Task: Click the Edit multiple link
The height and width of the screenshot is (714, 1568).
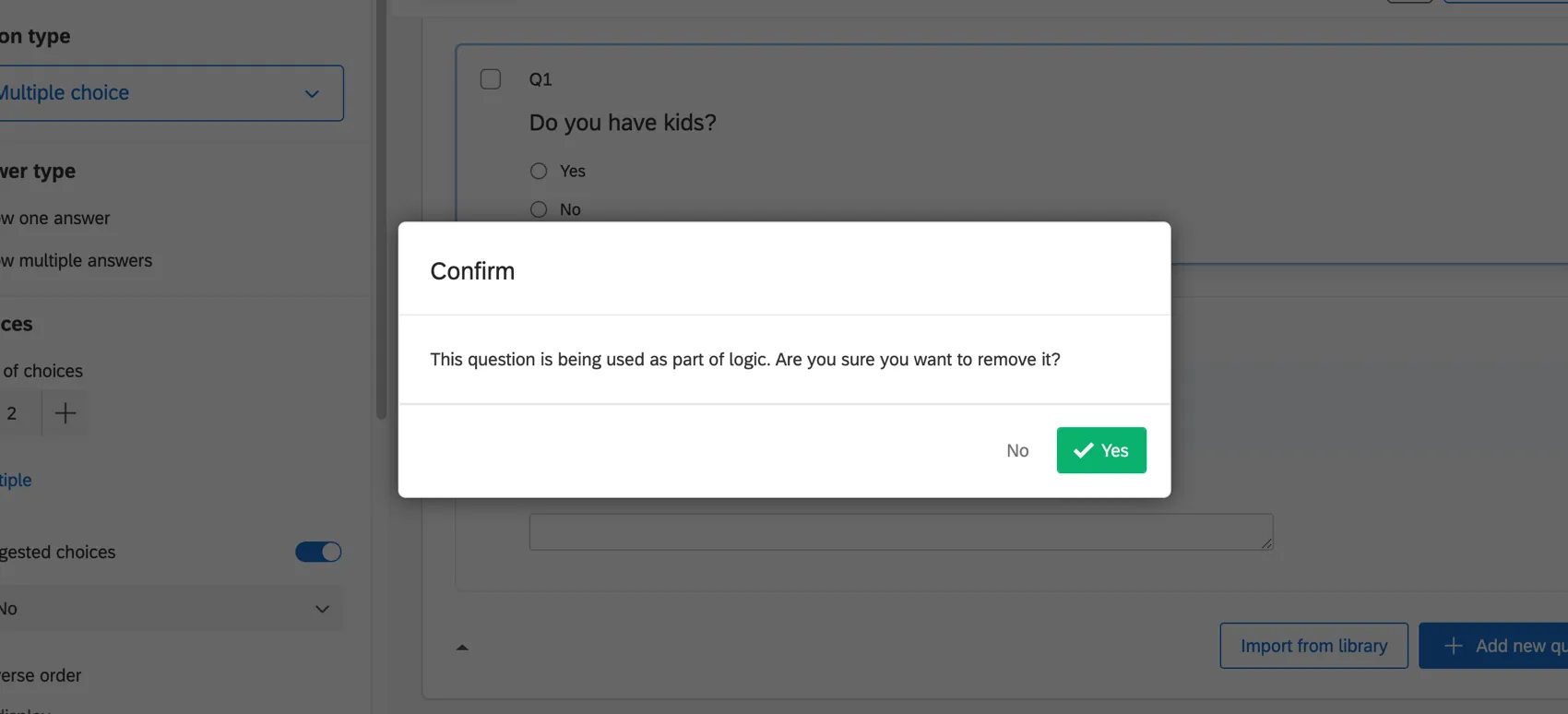Action: (16, 480)
